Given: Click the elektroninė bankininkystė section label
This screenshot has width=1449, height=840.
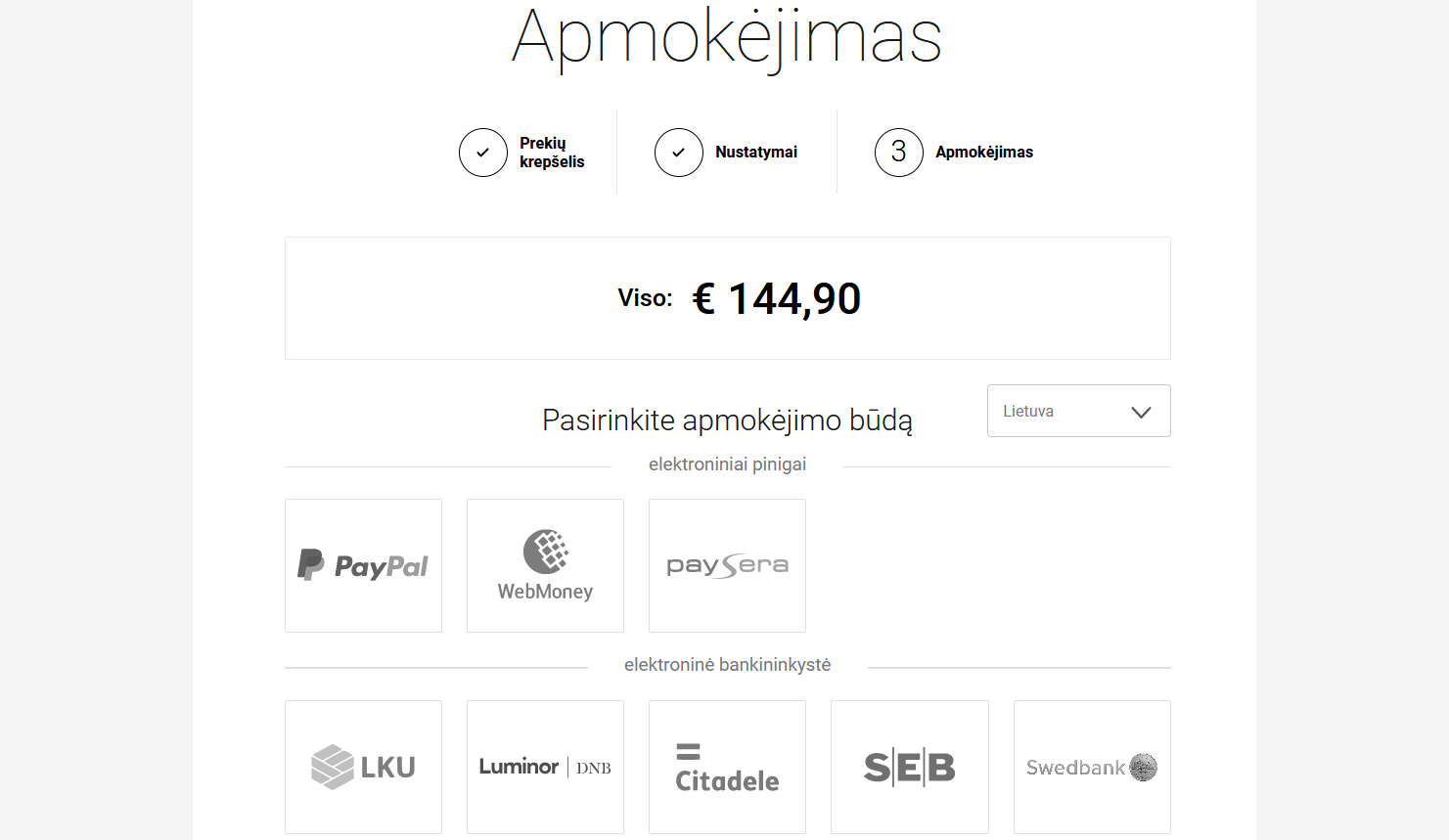Looking at the screenshot, I should point(727,665).
